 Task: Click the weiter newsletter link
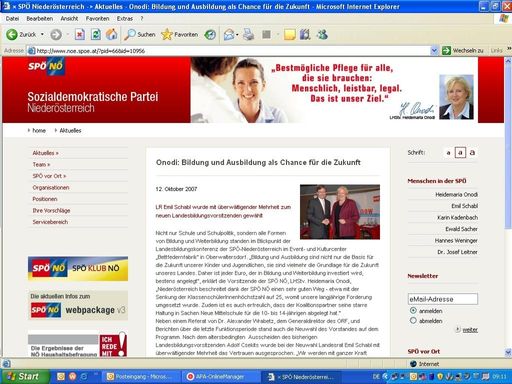pos(470,330)
